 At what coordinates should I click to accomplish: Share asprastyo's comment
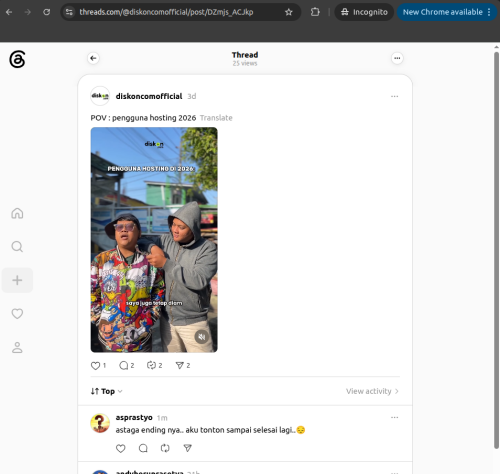188,448
